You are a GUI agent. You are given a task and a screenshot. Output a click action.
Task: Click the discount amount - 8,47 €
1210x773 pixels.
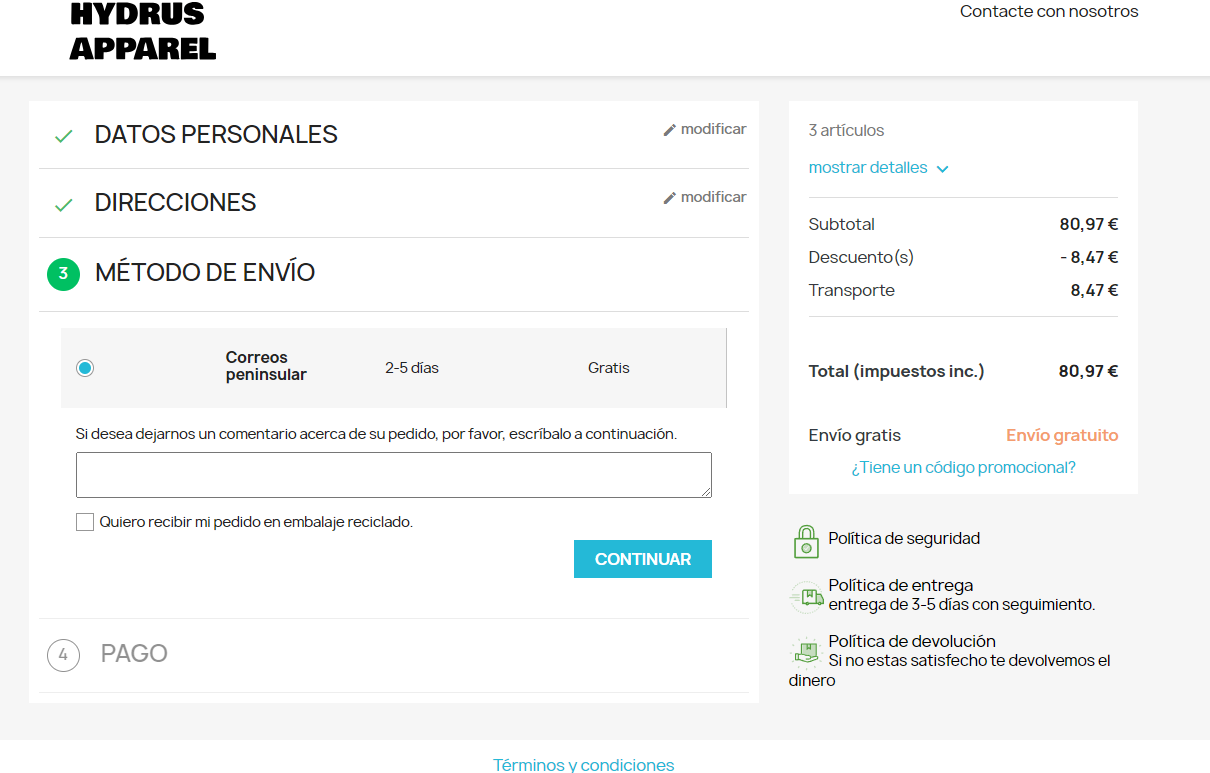click(1089, 258)
